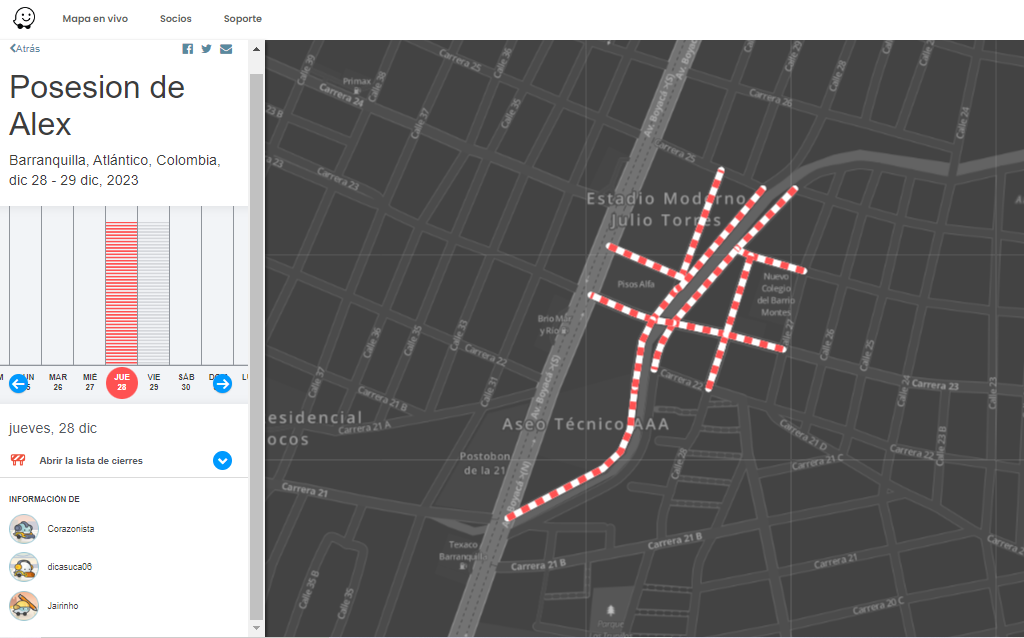Click the park tree icon on map
The image size is (1024, 638).
point(611,611)
